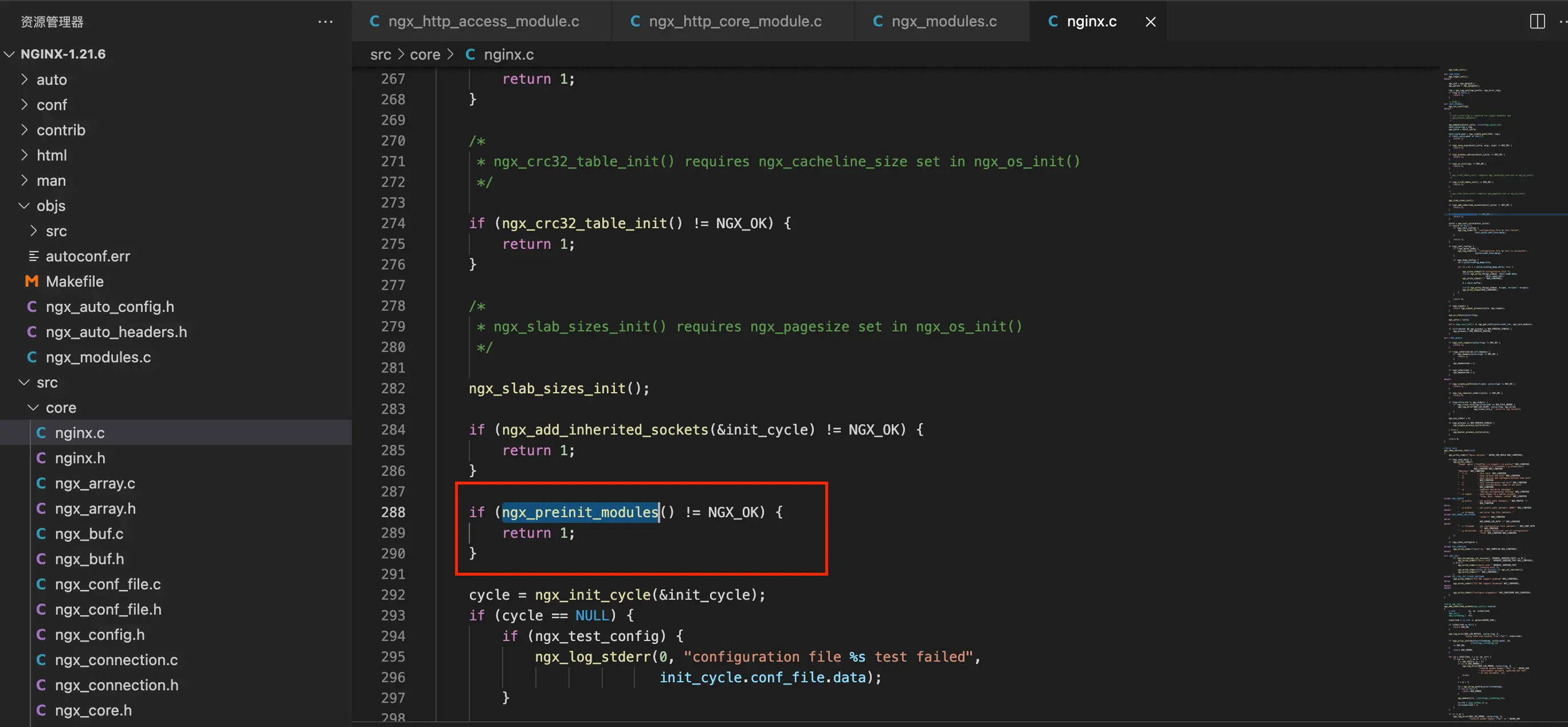Click C icon on ngx_modules.c tab
The image size is (1568, 727).
click(x=878, y=21)
